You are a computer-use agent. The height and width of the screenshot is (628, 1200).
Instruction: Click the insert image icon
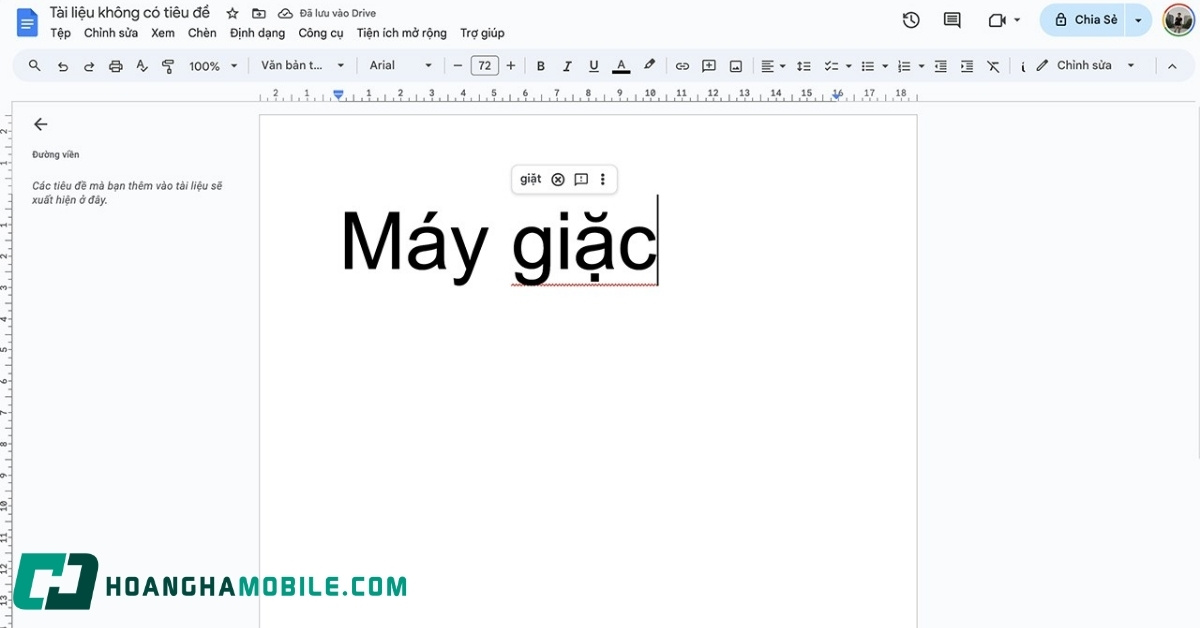point(736,66)
